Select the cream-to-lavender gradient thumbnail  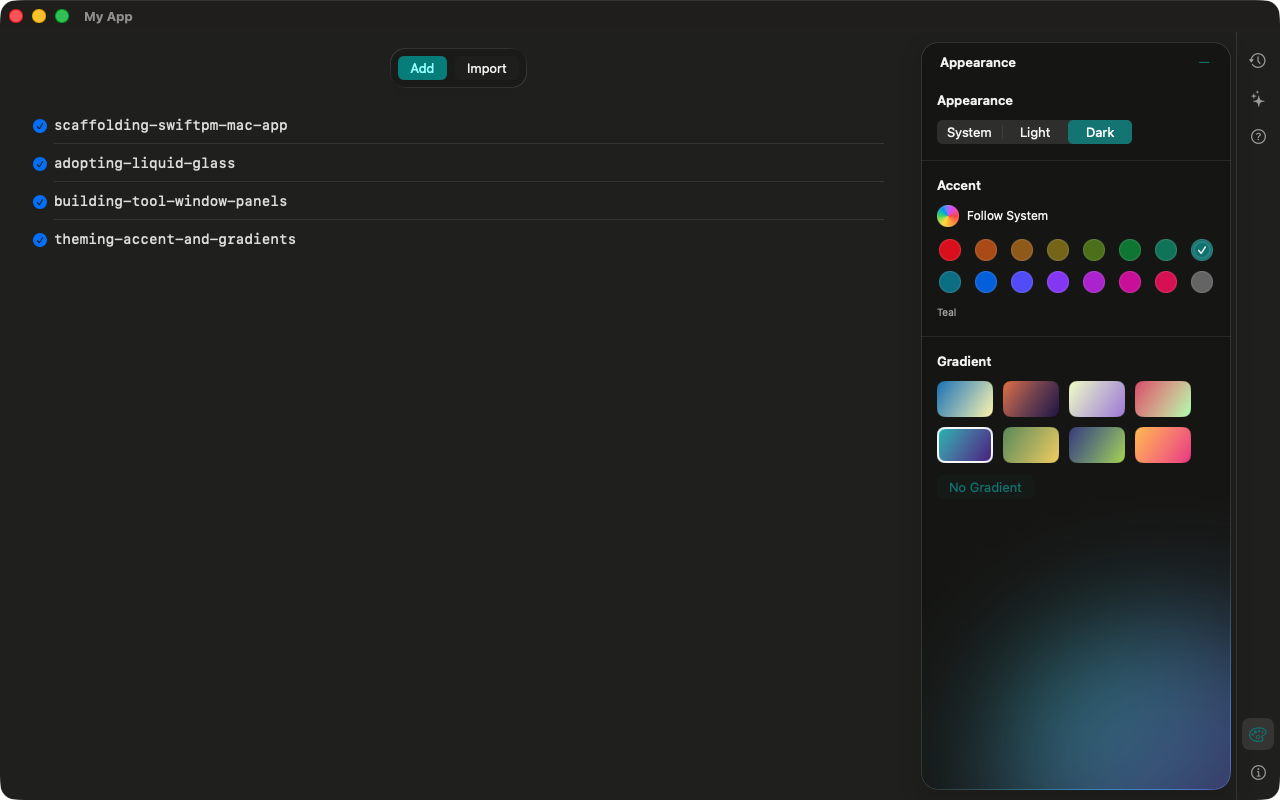[x=1097, y=399]
